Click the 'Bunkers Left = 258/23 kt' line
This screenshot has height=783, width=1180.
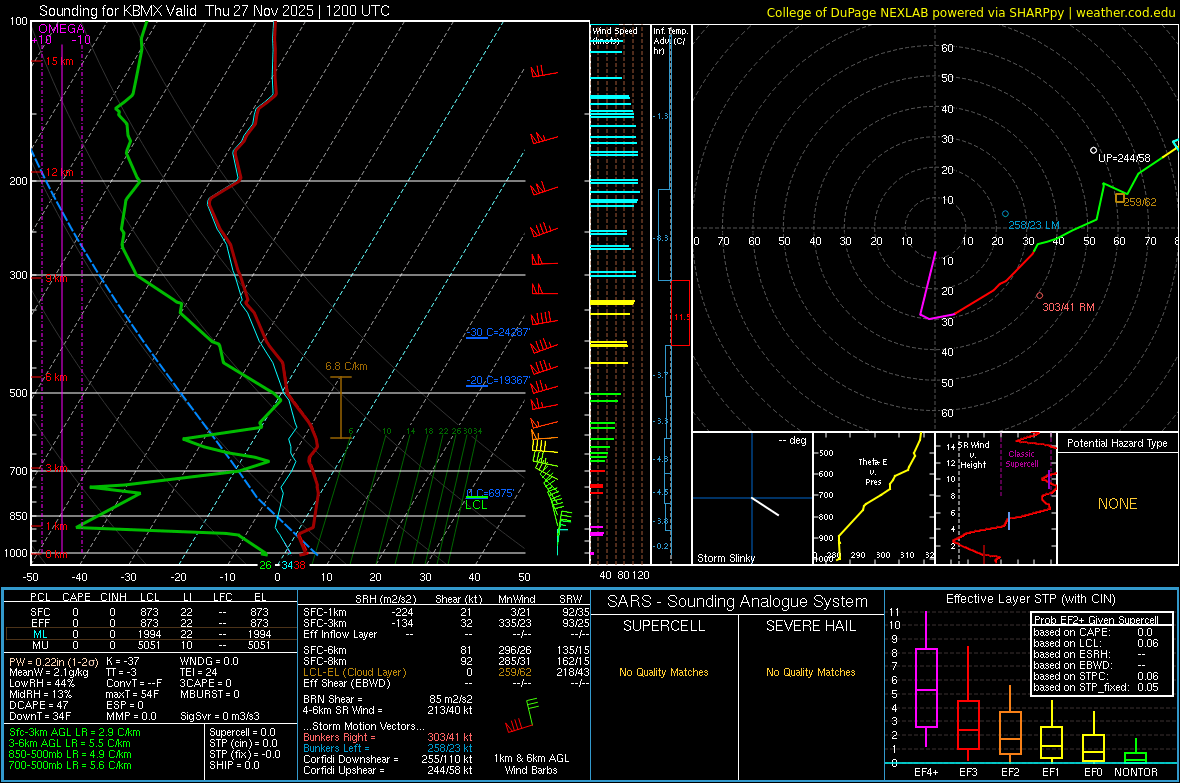pos(388,748)
